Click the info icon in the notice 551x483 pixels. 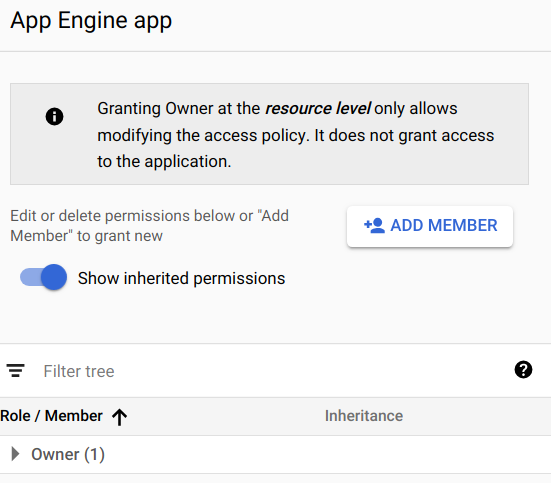54,116
